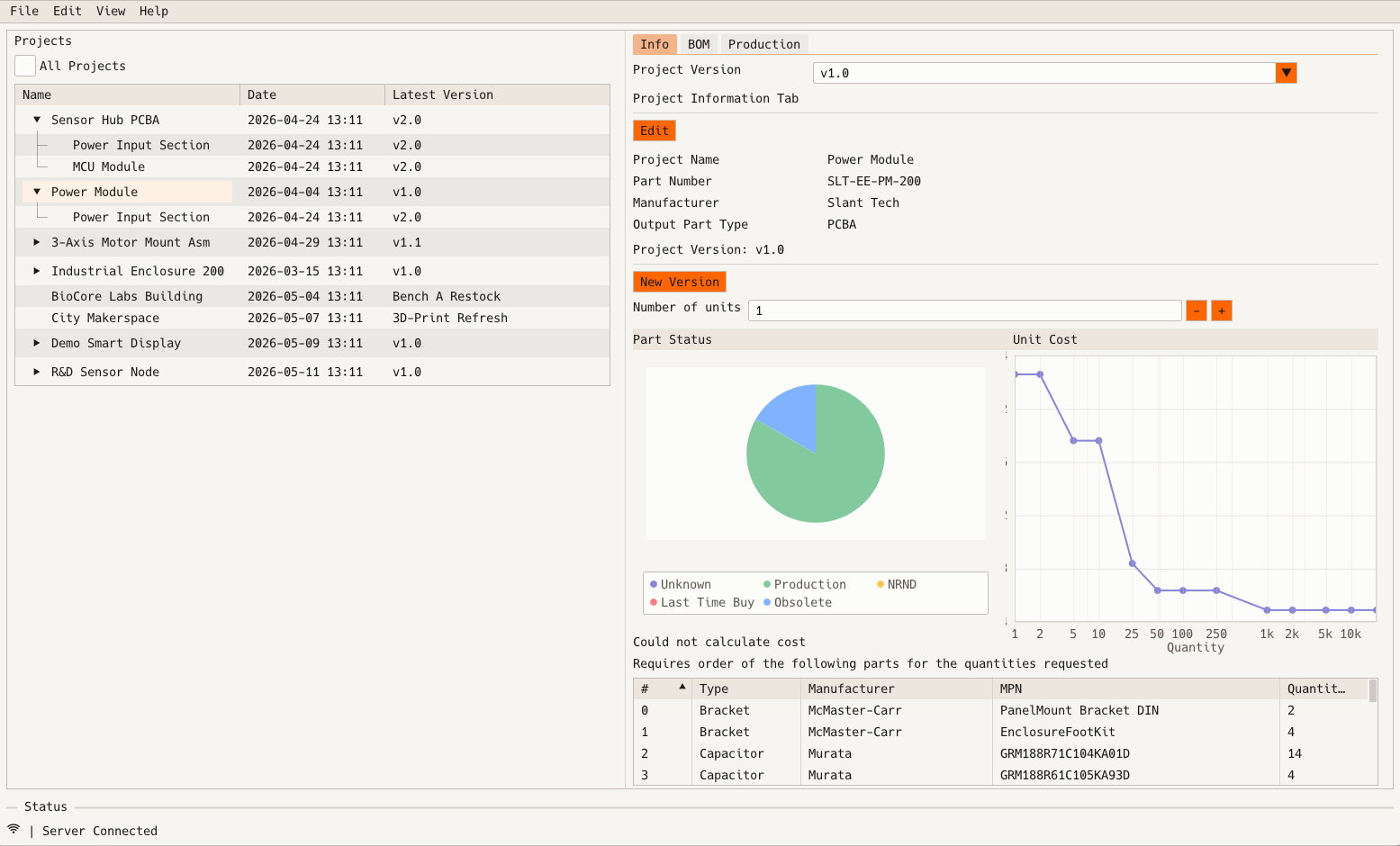The width and height of the screenshot is (1400, 846).
Task: Open the File menu
Action: click(24, 11)
